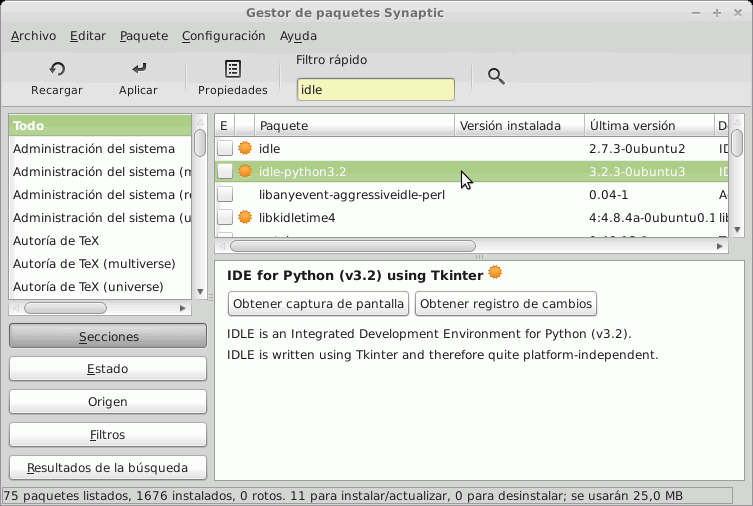Select Autoría de TeX section
The image size is (753, 506).
tap(100, 241)
